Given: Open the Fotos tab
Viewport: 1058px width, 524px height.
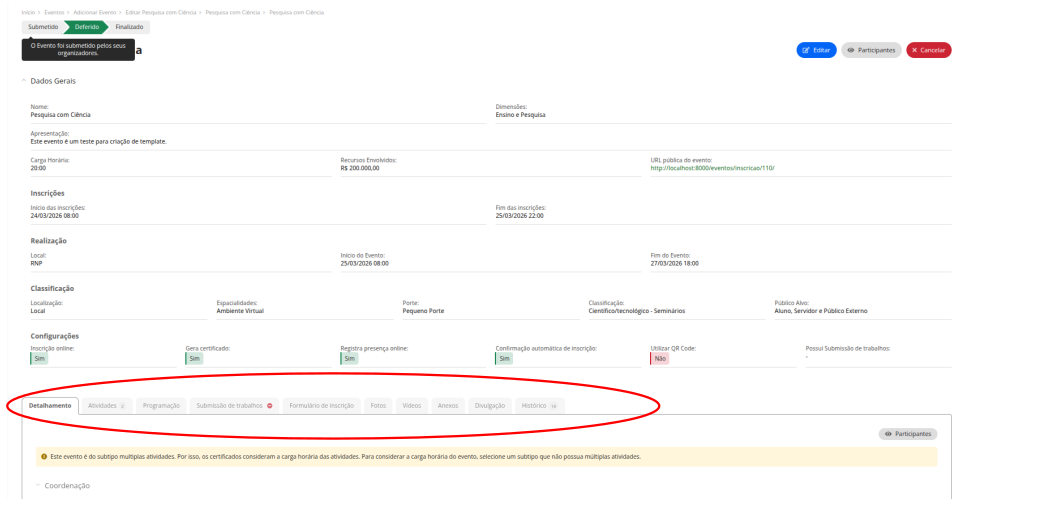Looking at the screenshot, I should [378, 406].
